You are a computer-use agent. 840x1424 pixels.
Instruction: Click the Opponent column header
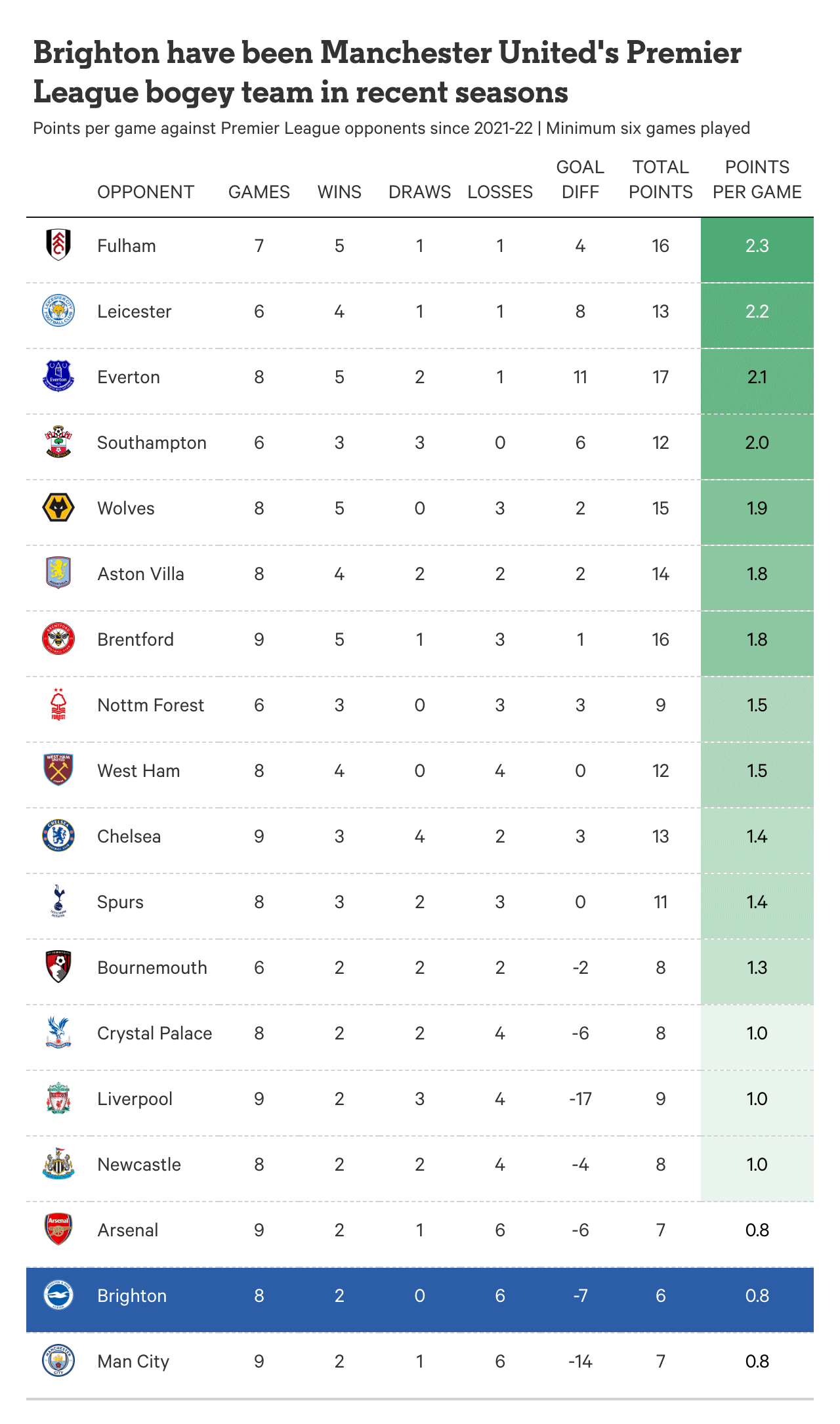(146, 192)
